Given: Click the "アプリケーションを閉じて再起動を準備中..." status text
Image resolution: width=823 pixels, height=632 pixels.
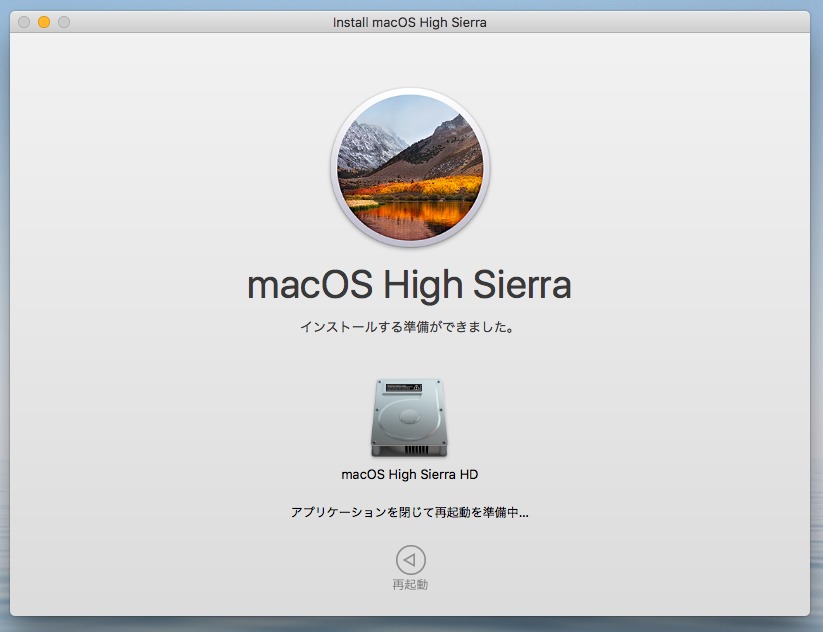Looking at the screenshot, I should (x=409, y=512).
